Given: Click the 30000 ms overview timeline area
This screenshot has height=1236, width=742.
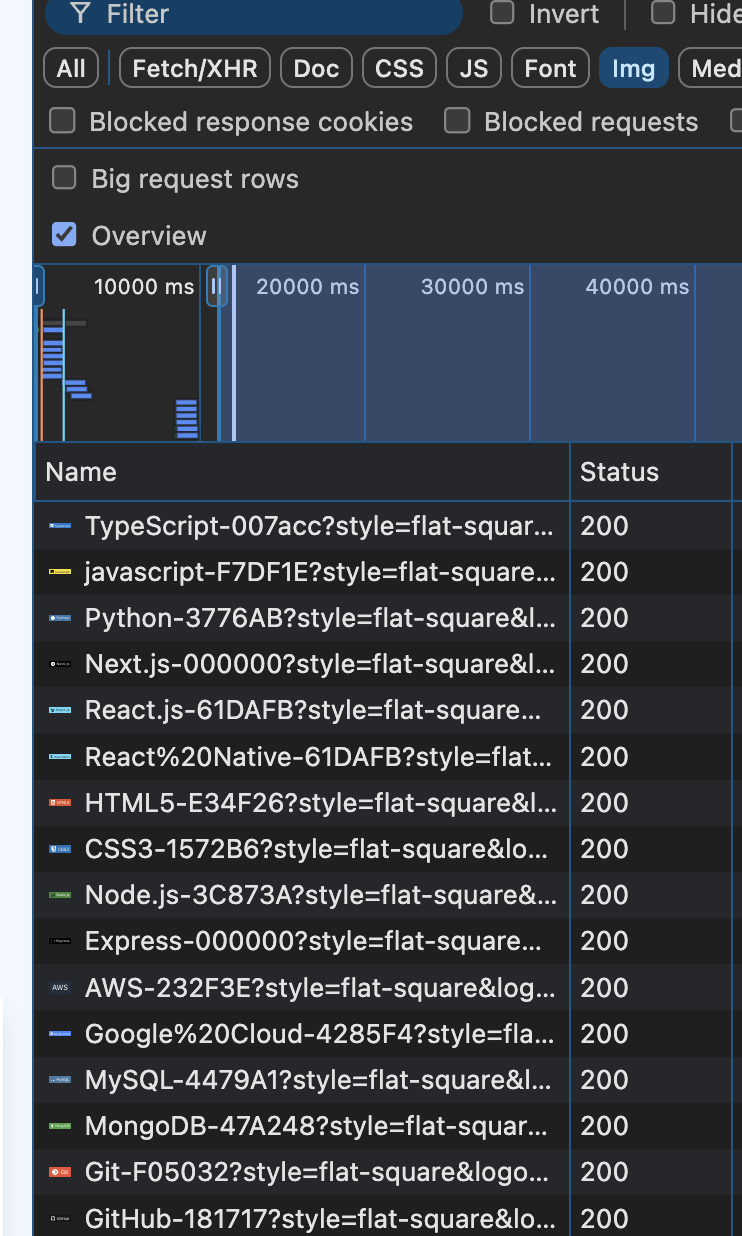Looking at the screenshot, I should pyautogui.click(x=447, y=353).
